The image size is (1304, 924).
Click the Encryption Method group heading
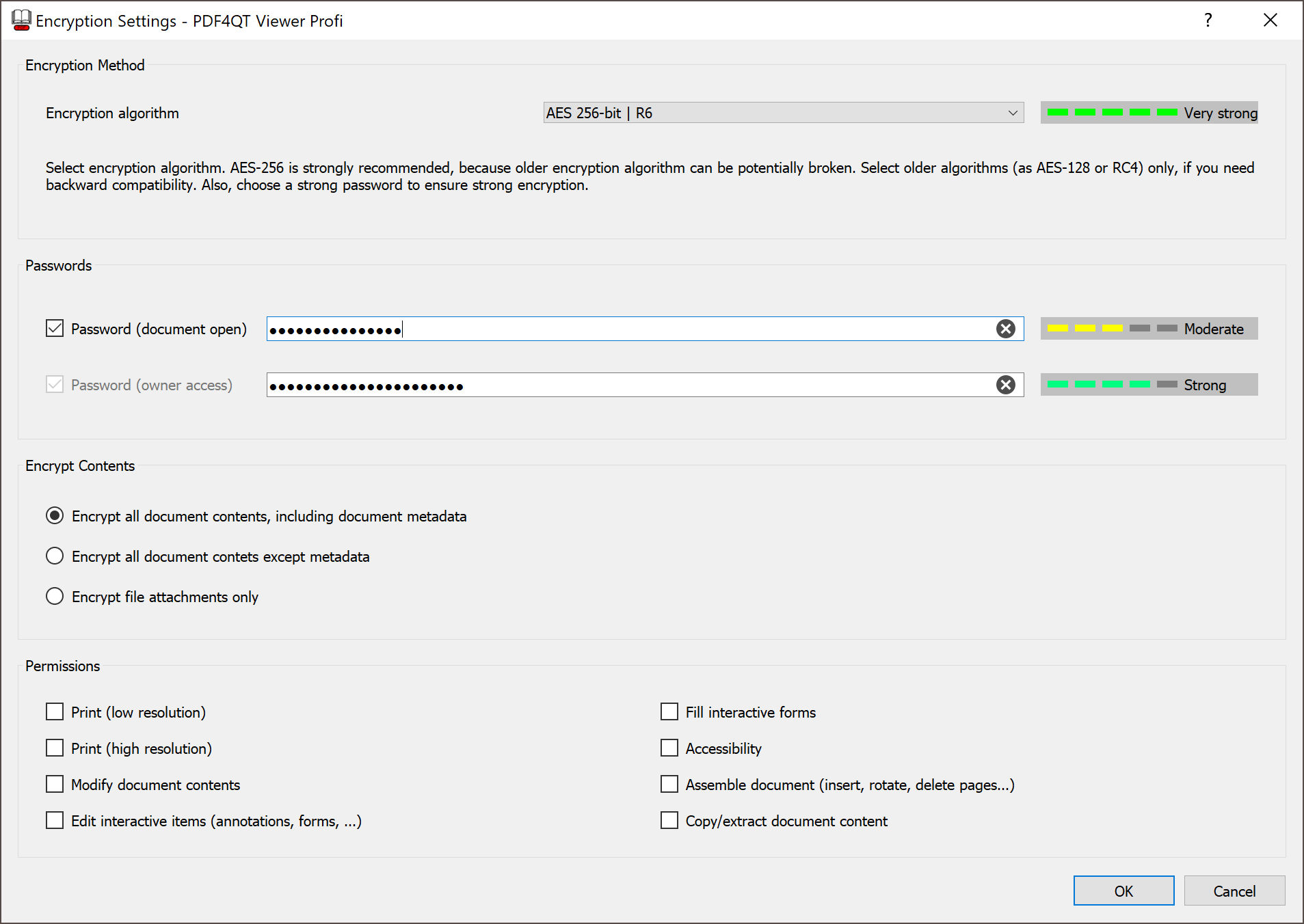coord(85,65)
